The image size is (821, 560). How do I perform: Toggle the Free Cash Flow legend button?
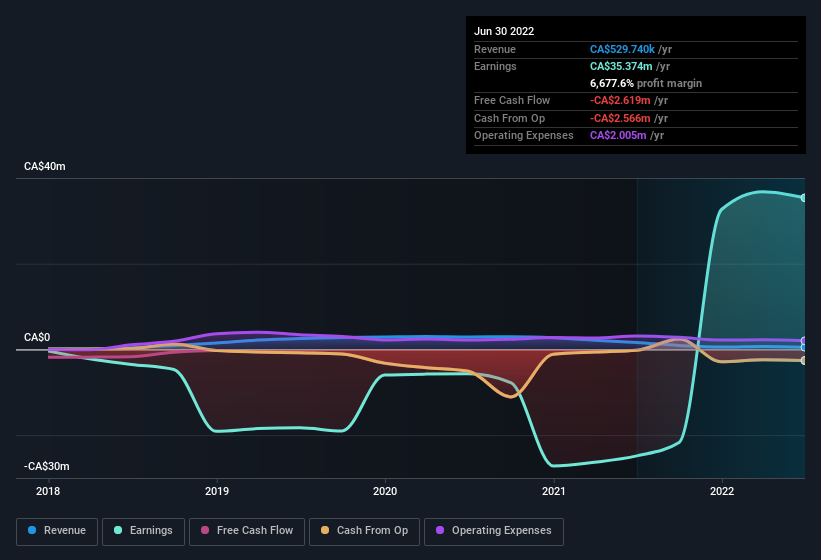247,531
